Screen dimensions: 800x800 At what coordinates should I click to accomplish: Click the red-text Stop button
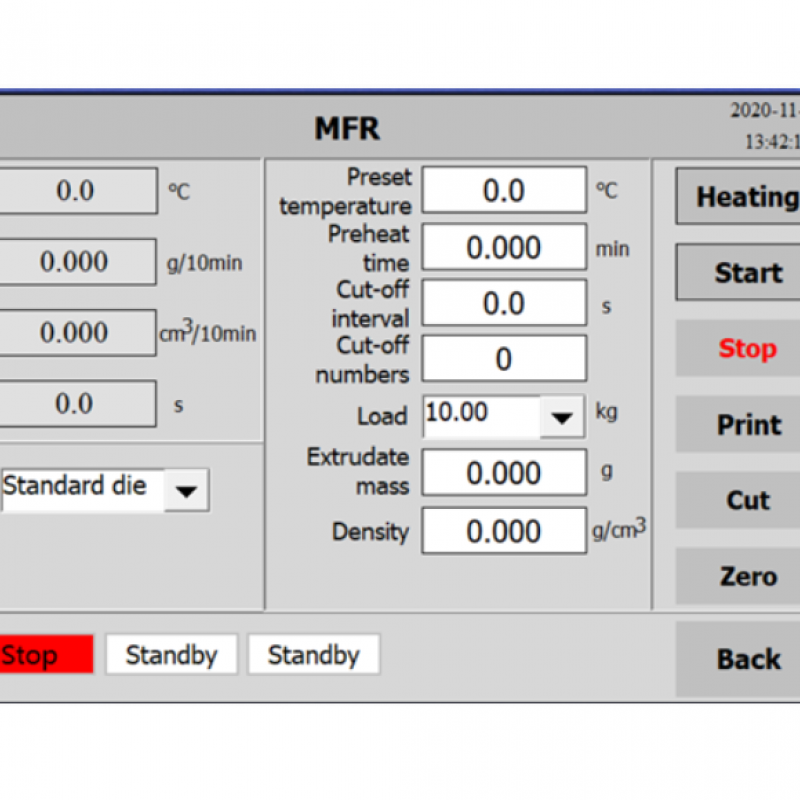pos(746,349)
